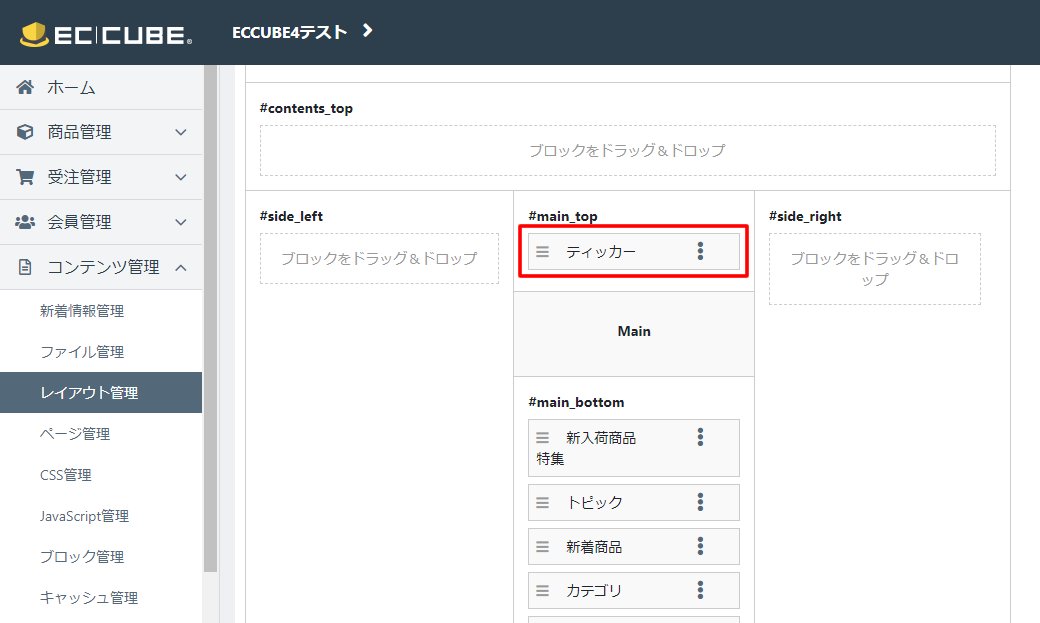Open the ECCUBE4テスト shop link
The width and height of the screenshot is (1040, 623).
[x=290, y=32]
